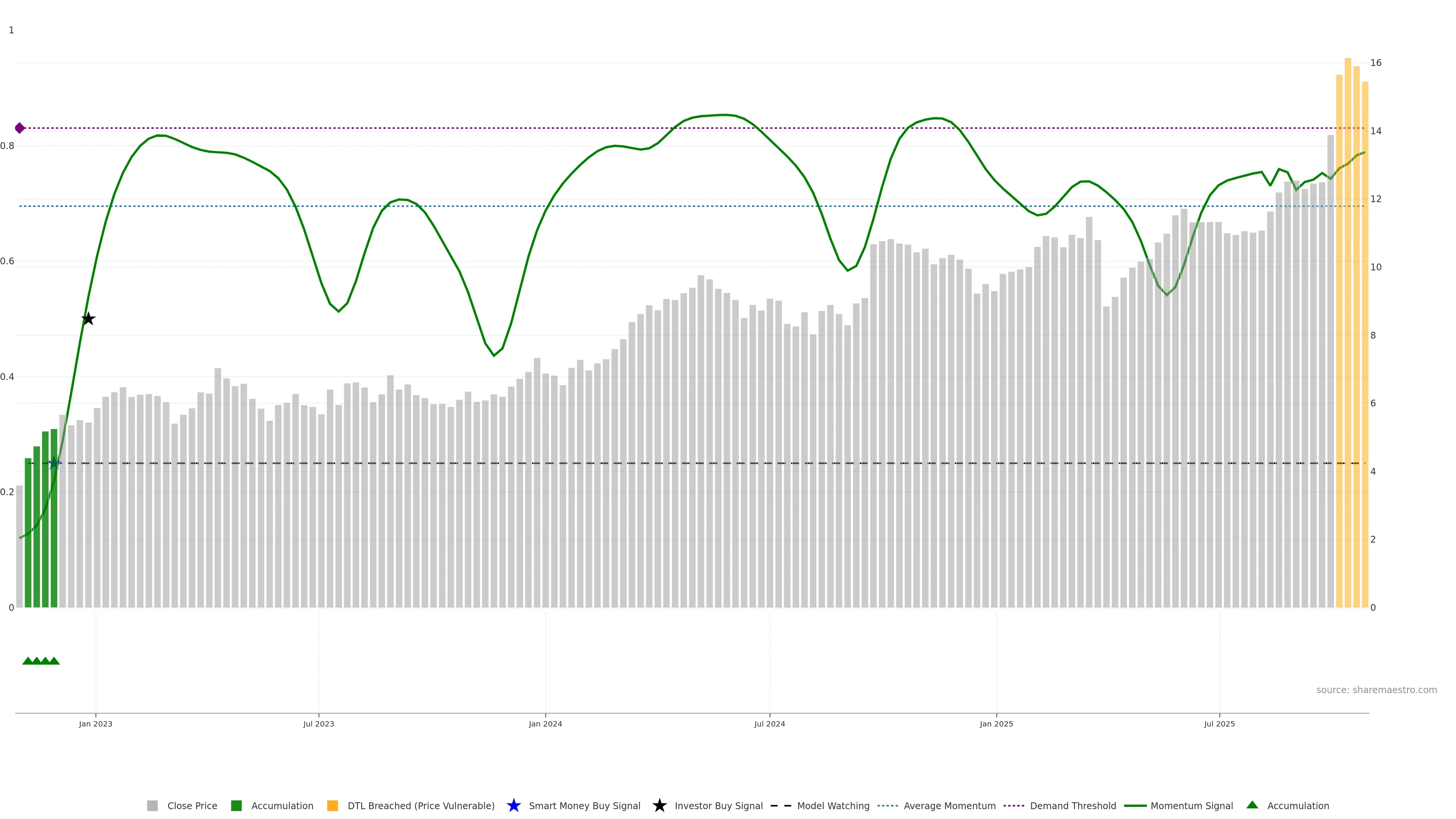Click the Jul 2025 axis label
The width and height of the screenshot is (1456, 819).
[1219, 723]
